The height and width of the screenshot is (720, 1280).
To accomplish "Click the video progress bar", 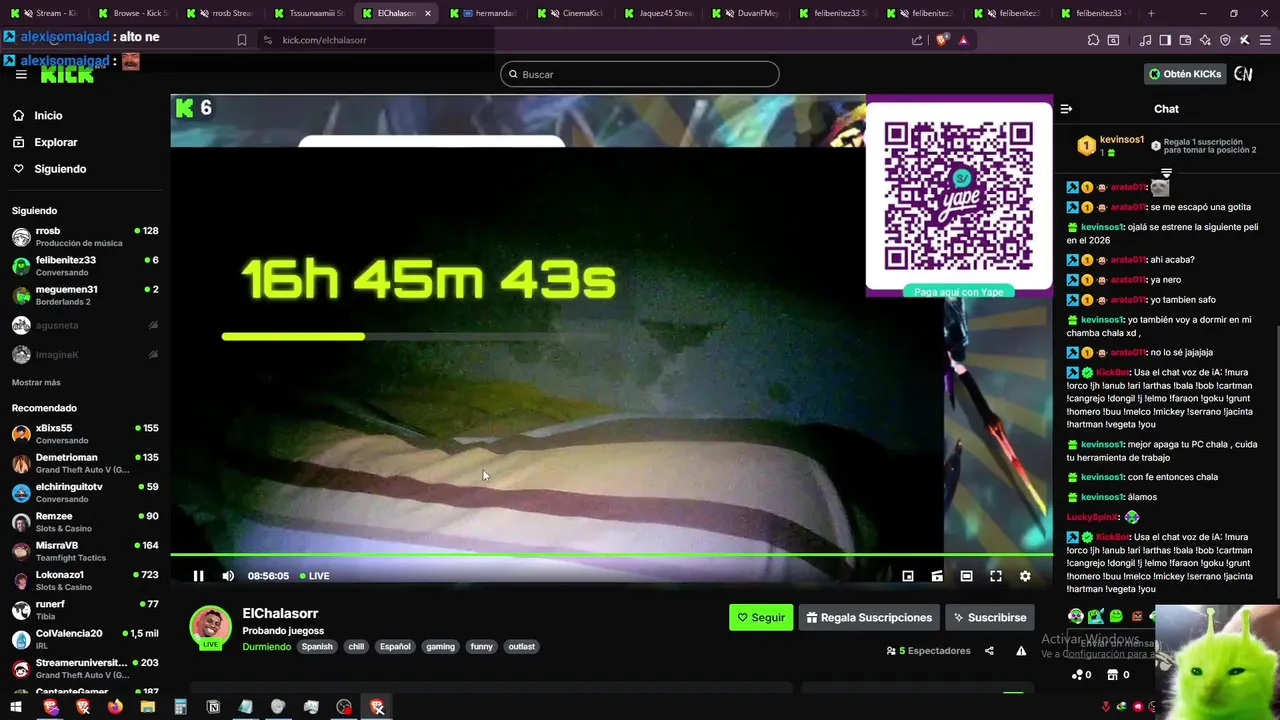I will pos(611,554).
